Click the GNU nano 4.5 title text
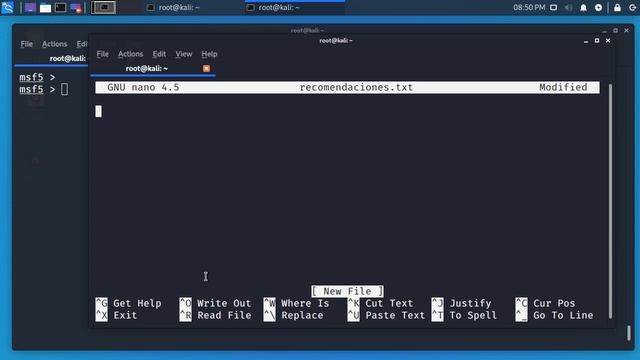This screenshot has width=640, height=360. pos(143,87)
